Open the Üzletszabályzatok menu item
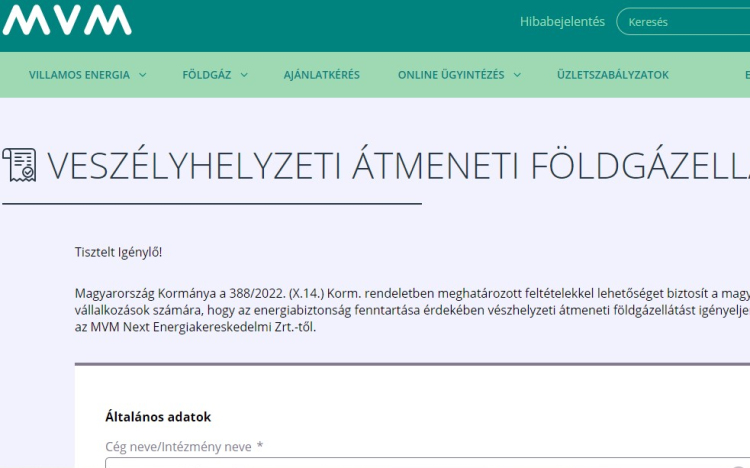The width and height of the screenshot is (750, 468). pyautogui.click(x=612, y=75)
